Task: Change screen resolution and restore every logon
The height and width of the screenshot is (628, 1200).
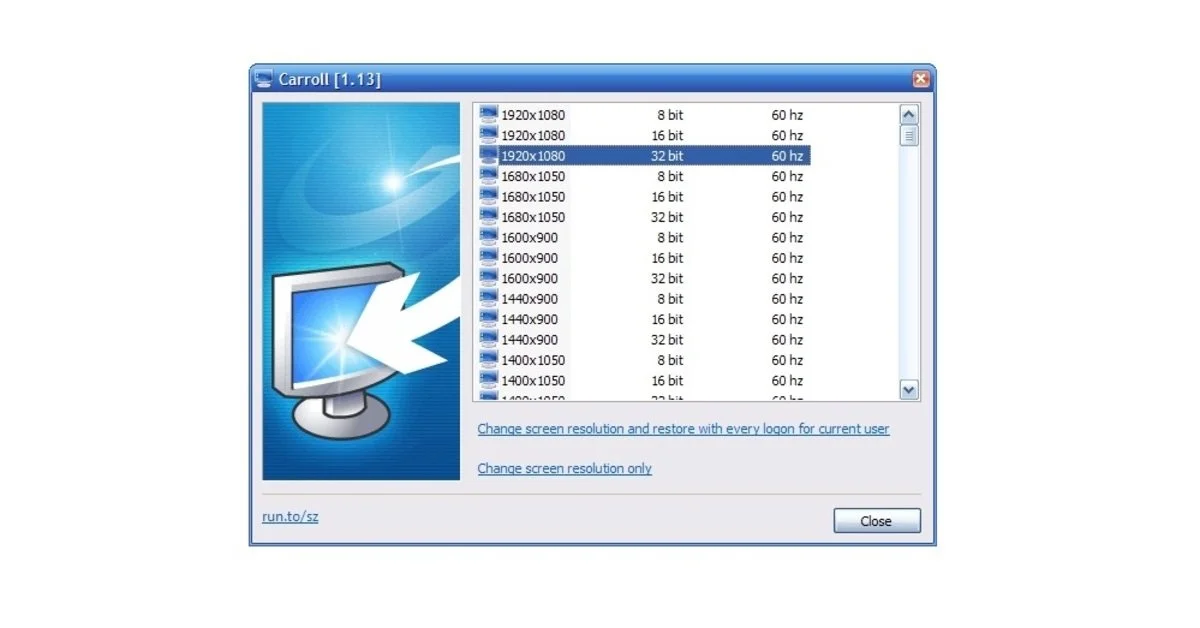Action: (683, 429)
